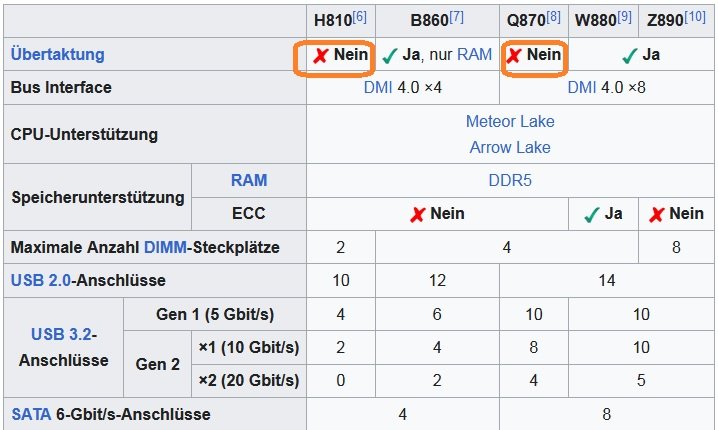The height and width of the screenshot is (430, 718).
Task: Open footnote reference [7] beside B860
Action: (456, 17)
